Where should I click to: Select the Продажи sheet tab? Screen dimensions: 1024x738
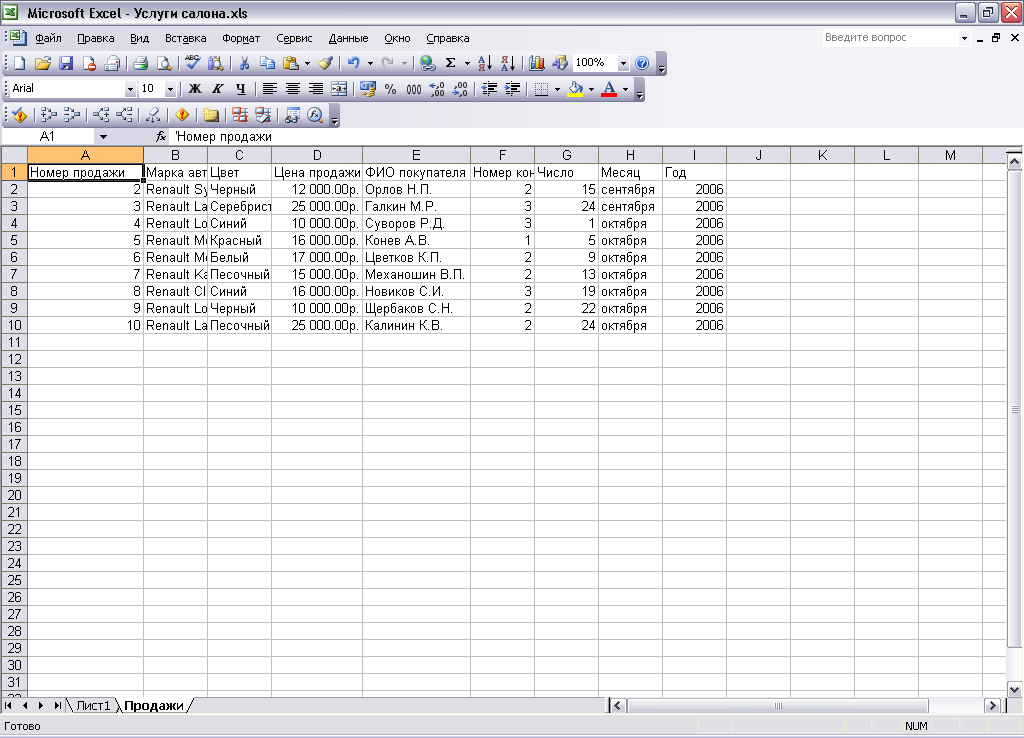click(x=154, y=705)
